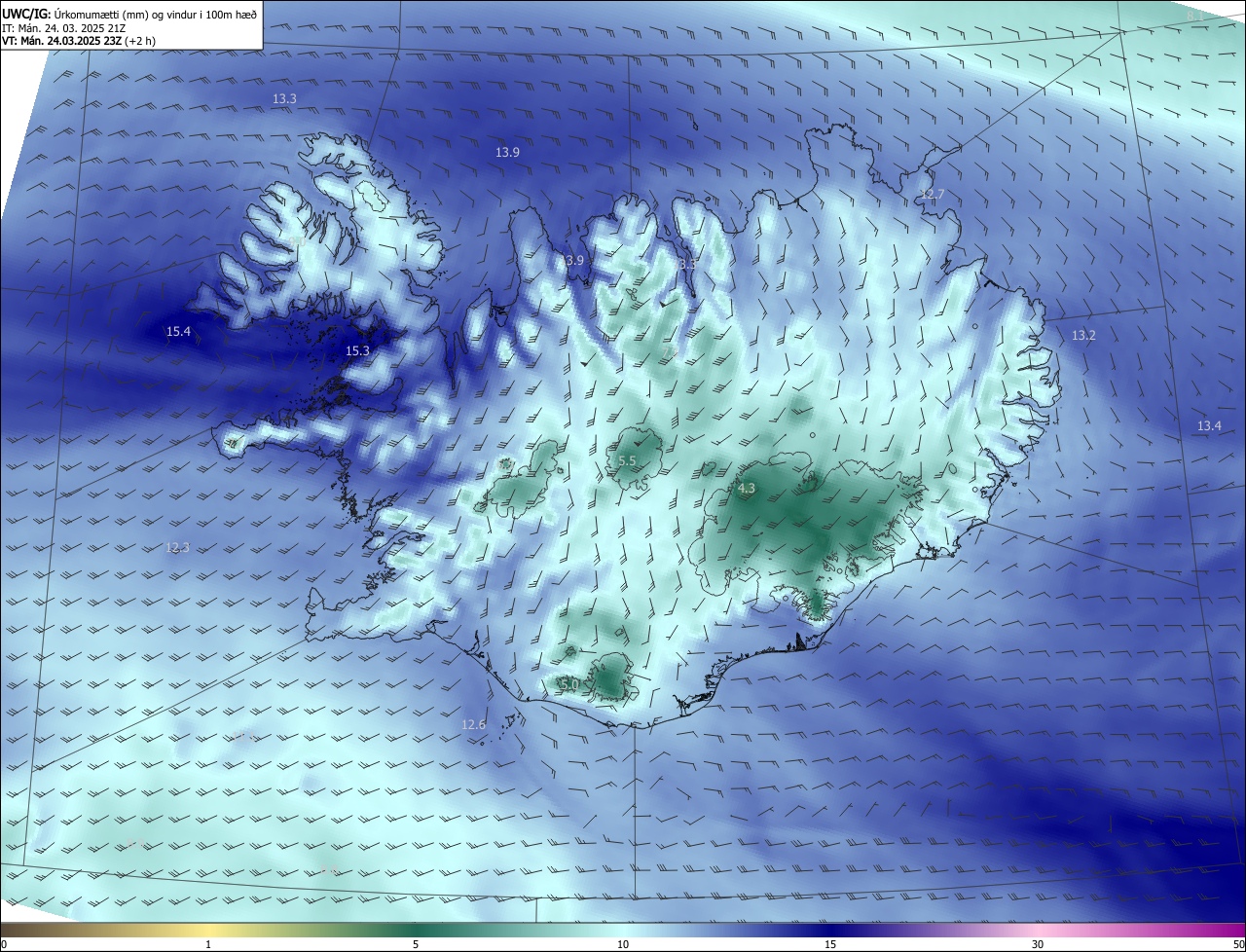Image resolution: width=1246 pixels, height=952 pixels.
Task: Pick the dark blue colorbar section at tick 15
Action: coord(830,930)
